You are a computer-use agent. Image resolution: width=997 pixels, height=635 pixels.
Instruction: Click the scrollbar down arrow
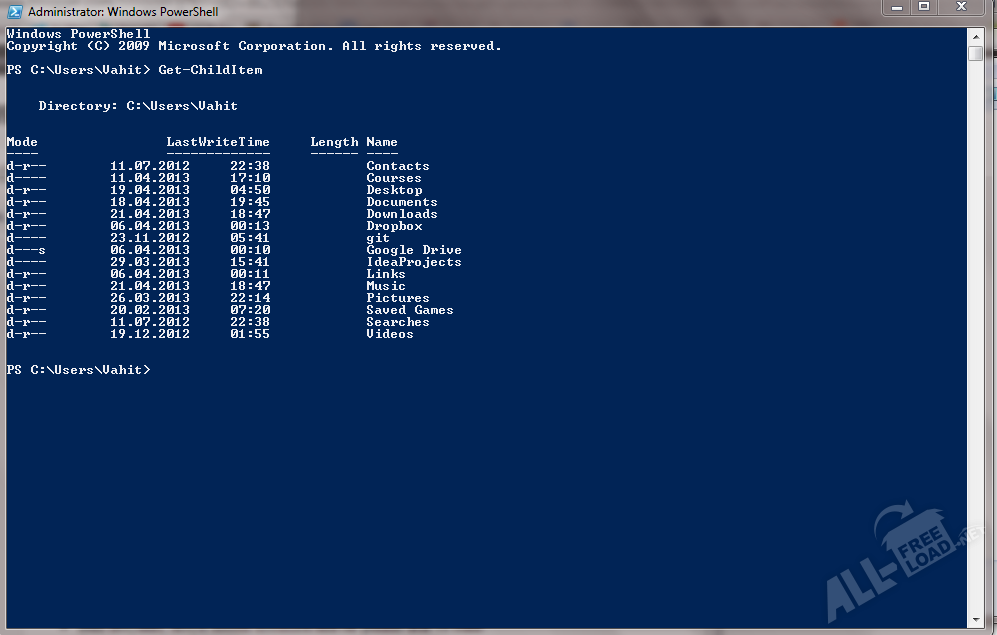[975, 620]
